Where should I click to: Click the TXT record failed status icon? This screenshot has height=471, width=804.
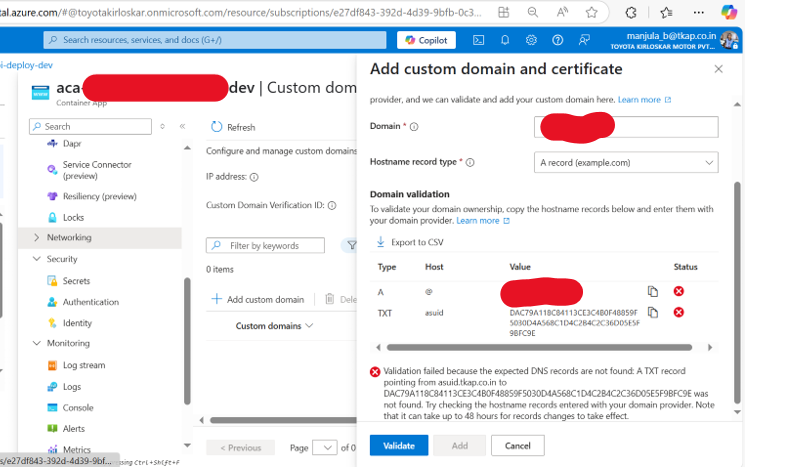click(678, 312)
